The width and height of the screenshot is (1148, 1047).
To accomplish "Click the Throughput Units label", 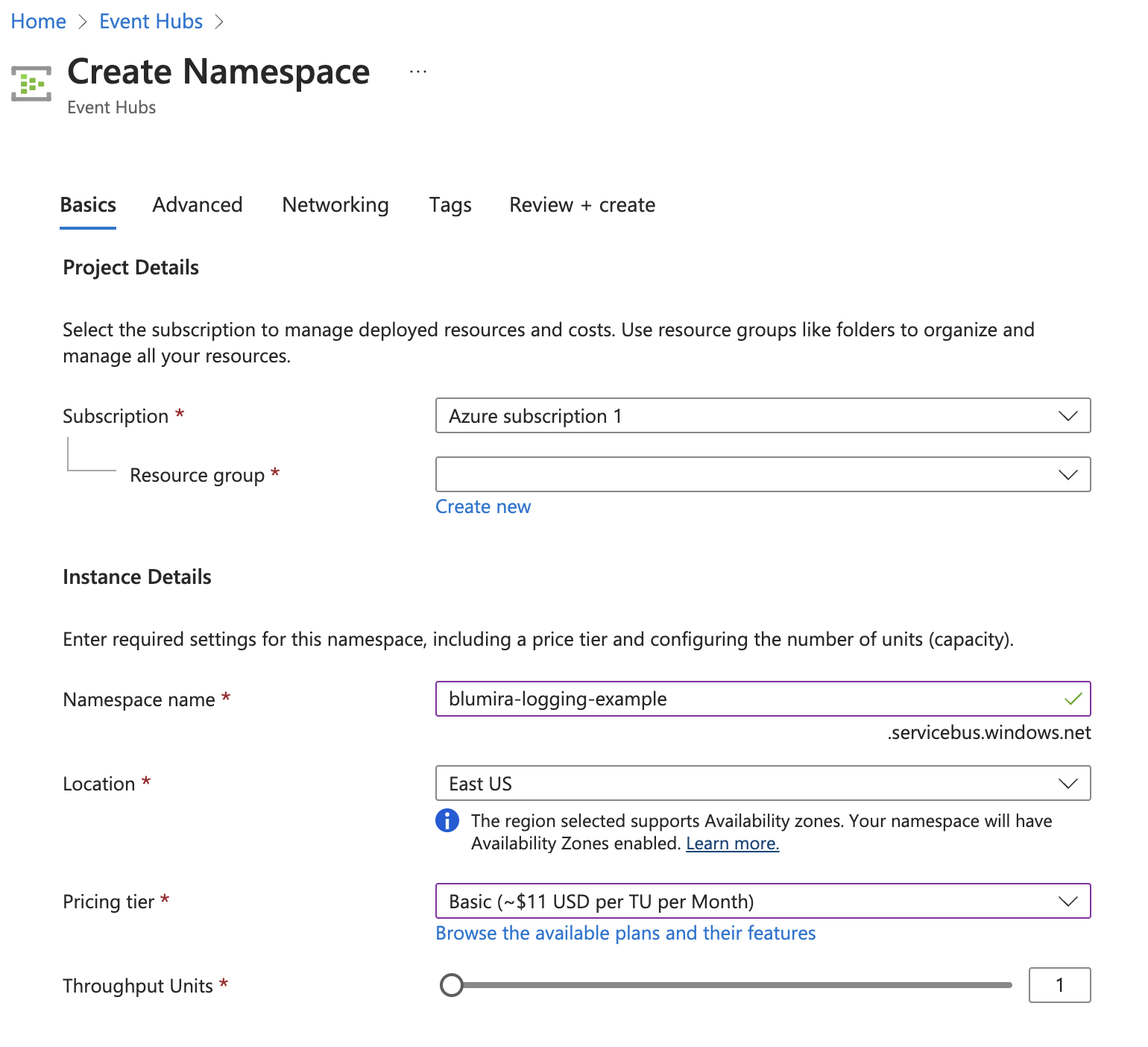I will [x=138, y=986].
